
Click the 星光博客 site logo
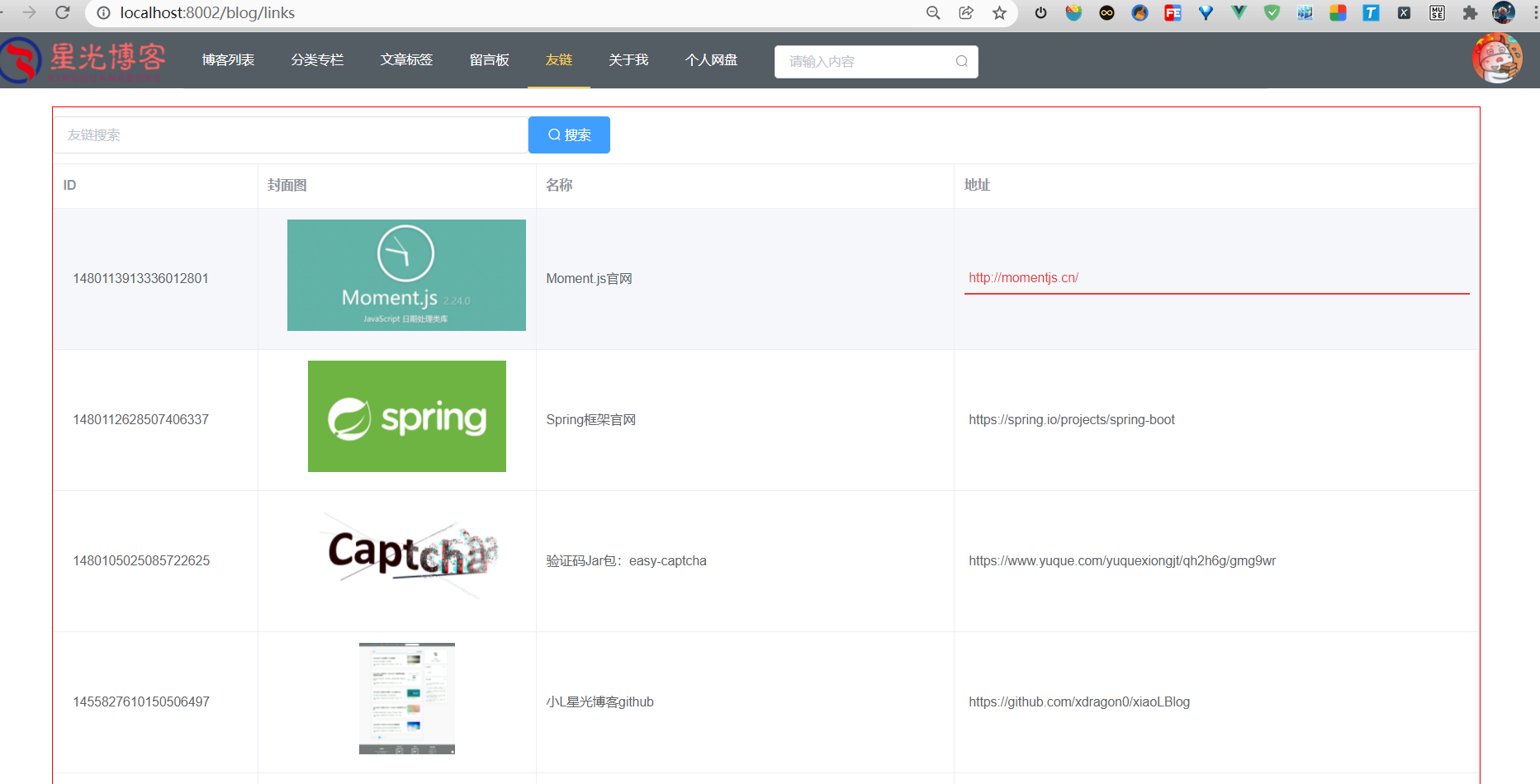pyautogui.click(x=83, y=60)
